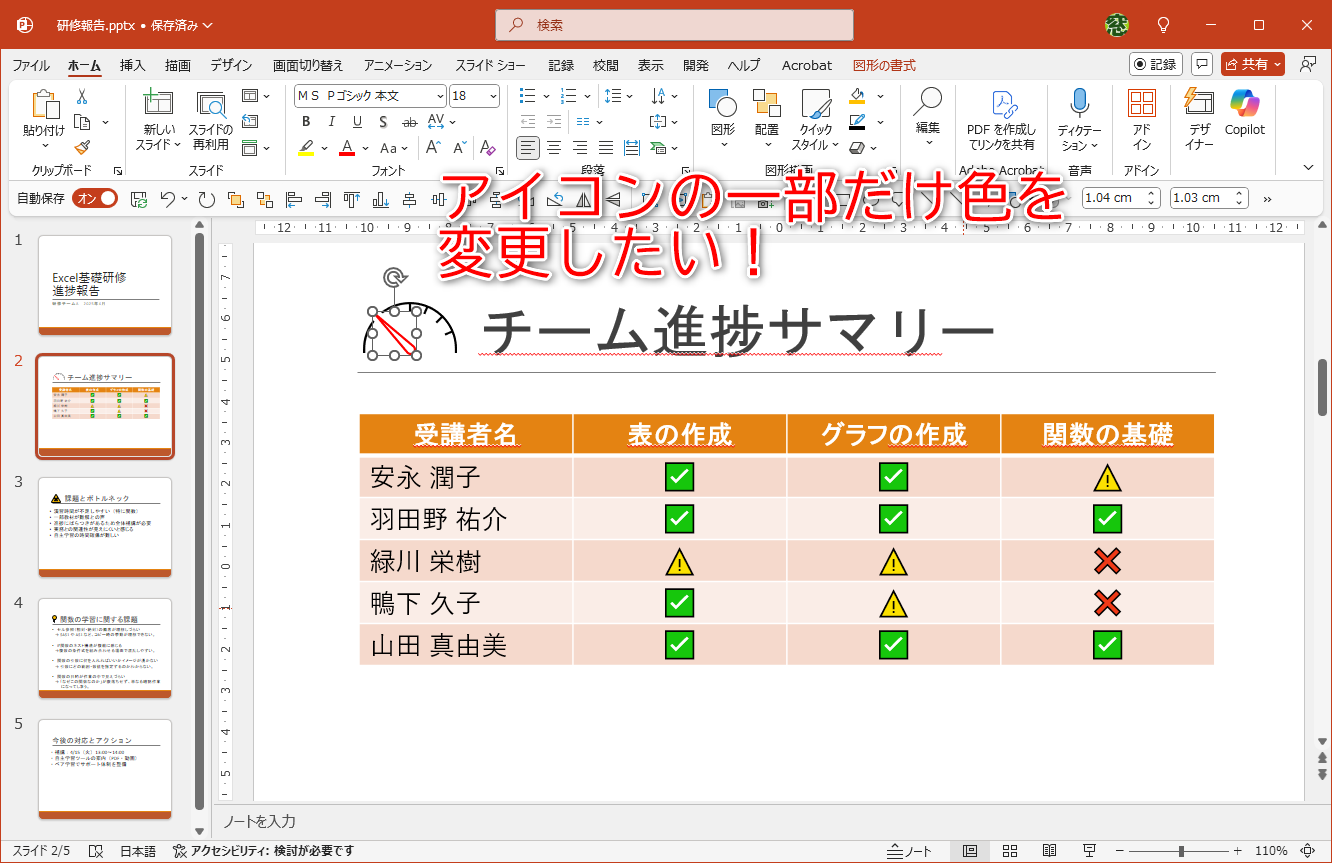The height and width of the screenshot is (863, 1332).
Task: Click the Format Painter brush icon
Action: [82, 147]
